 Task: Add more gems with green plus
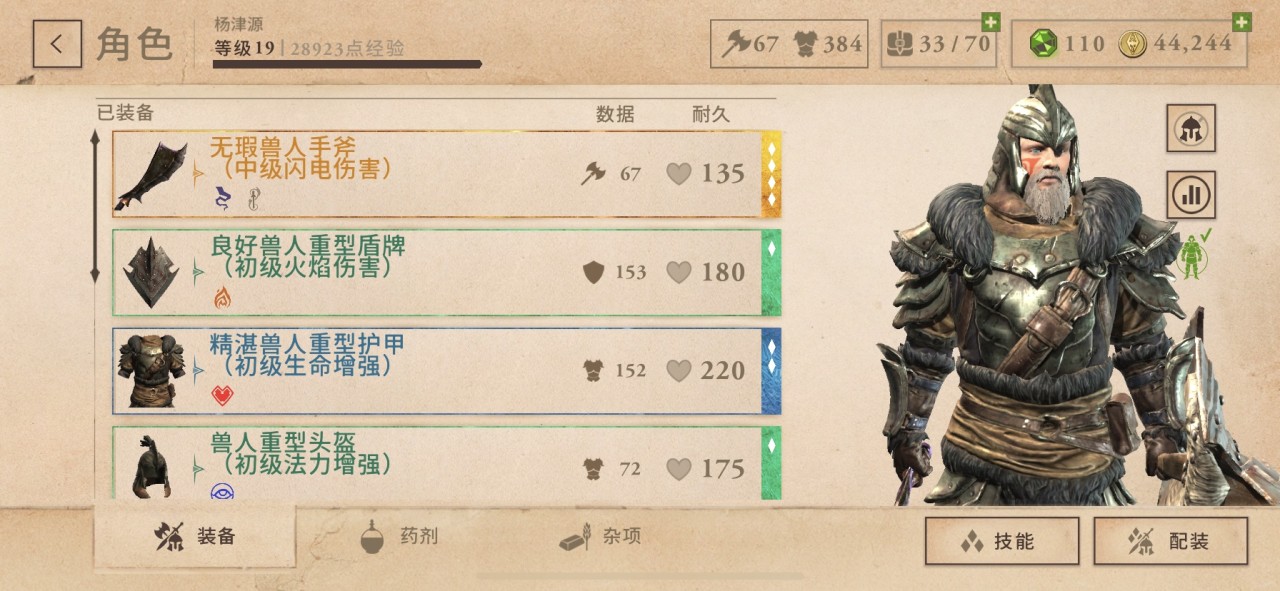click(x=1241, y=21)
